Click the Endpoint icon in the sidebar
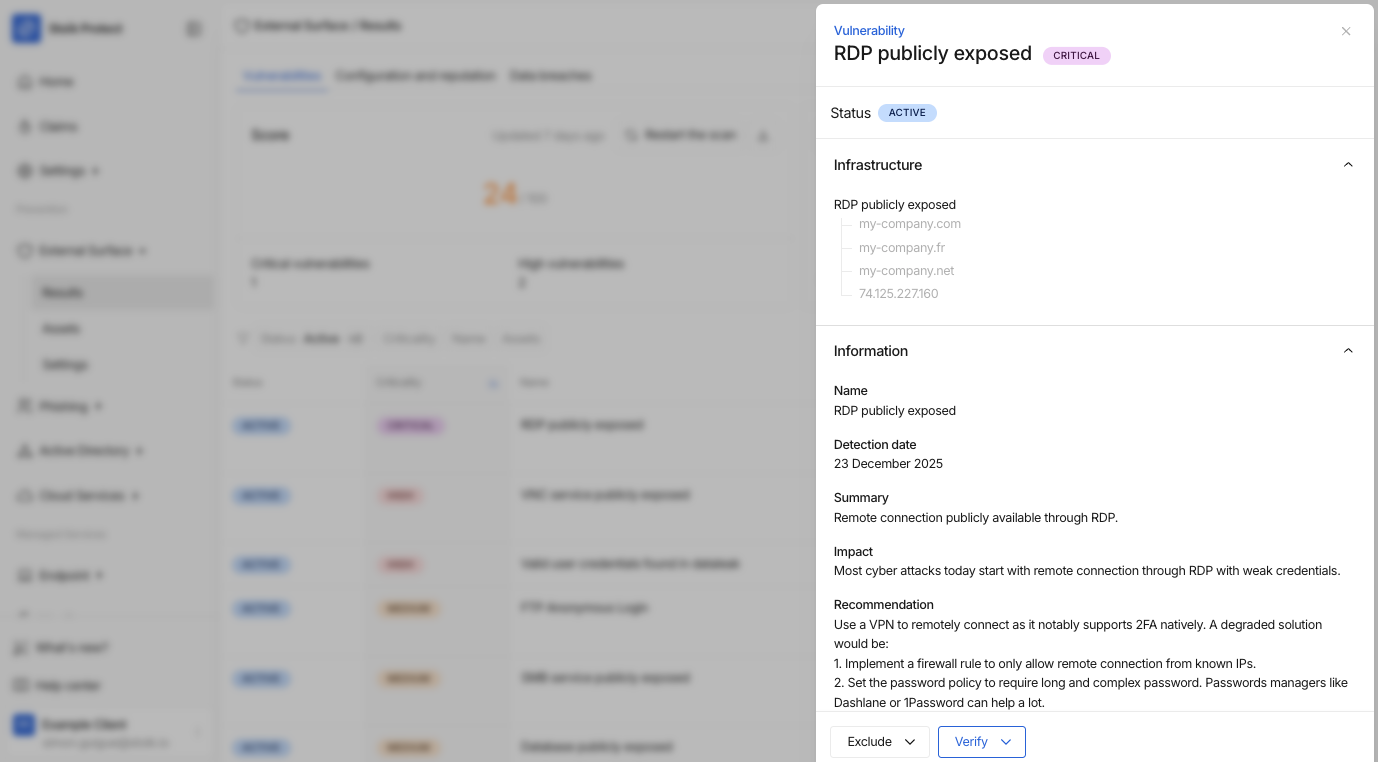 click(24, 576)
